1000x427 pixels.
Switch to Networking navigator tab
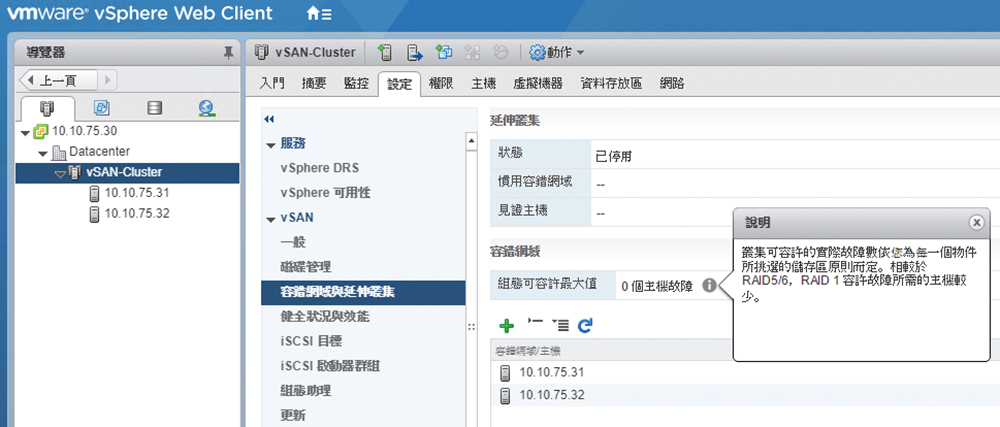point(205,108)
